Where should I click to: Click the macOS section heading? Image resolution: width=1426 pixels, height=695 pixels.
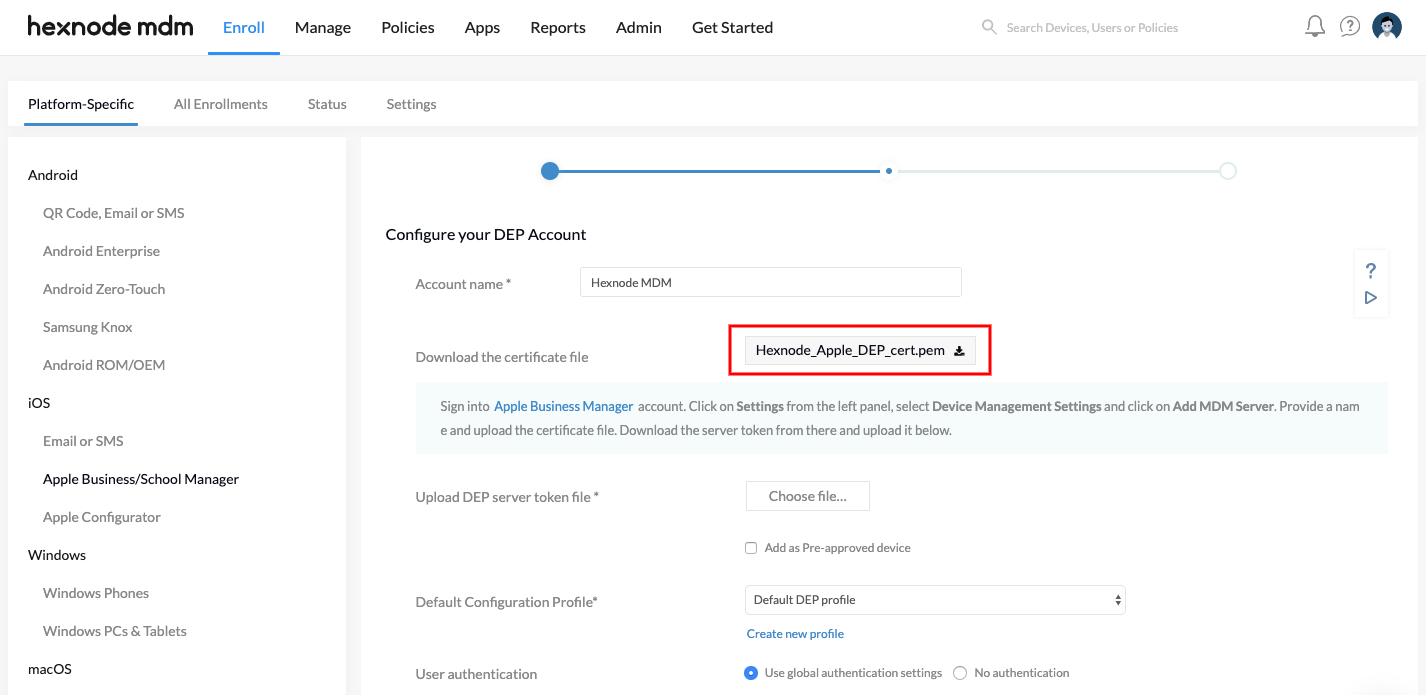tap(50, 669)
